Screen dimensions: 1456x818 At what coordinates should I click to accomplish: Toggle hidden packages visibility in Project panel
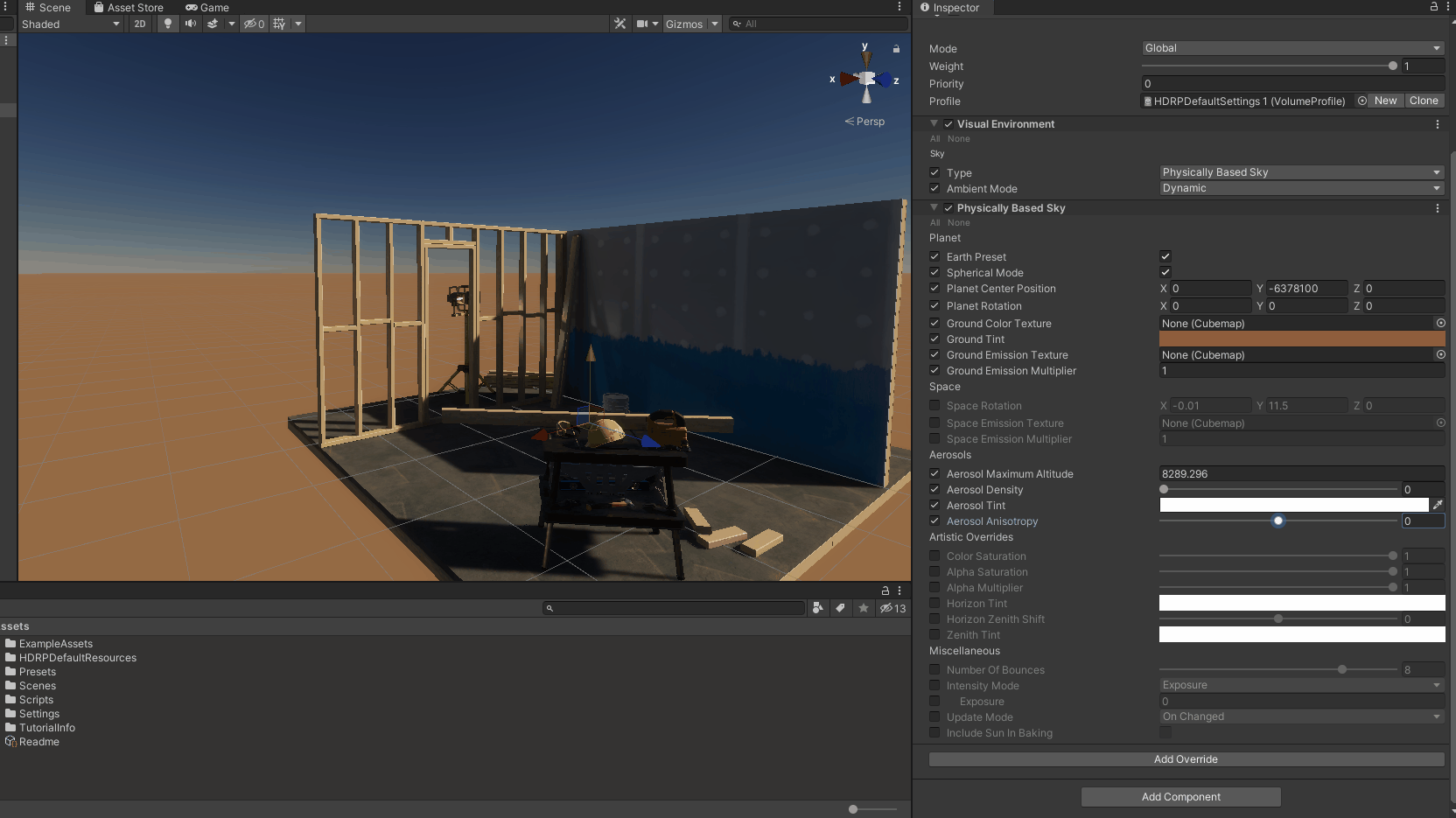(892, 608)
